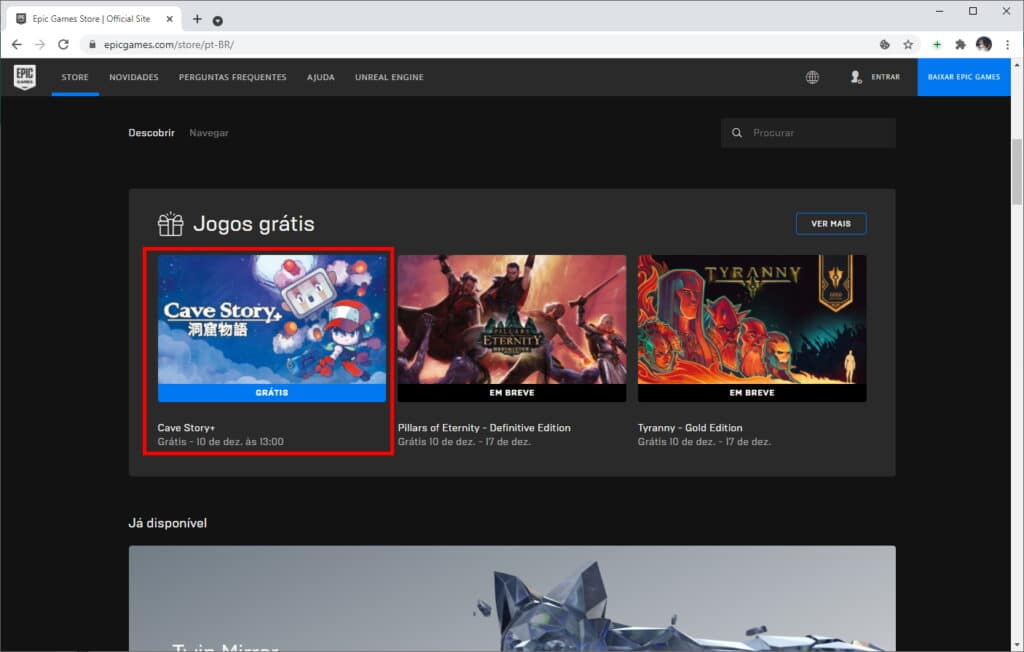Viewport: 1024px width, 652px height.
Task: Open a new browser tab
Action: pyautogui.click(x=197, y=19)
